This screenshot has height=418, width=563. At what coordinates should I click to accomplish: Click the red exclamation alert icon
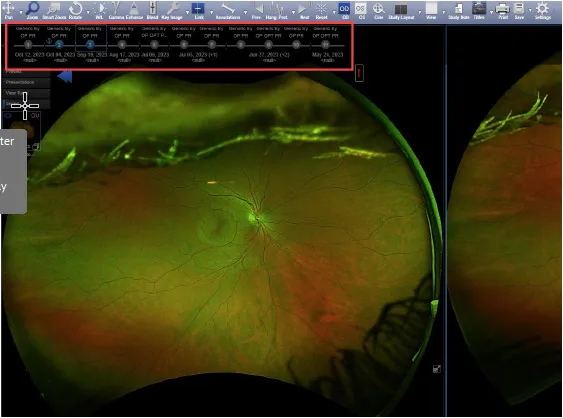359,73
